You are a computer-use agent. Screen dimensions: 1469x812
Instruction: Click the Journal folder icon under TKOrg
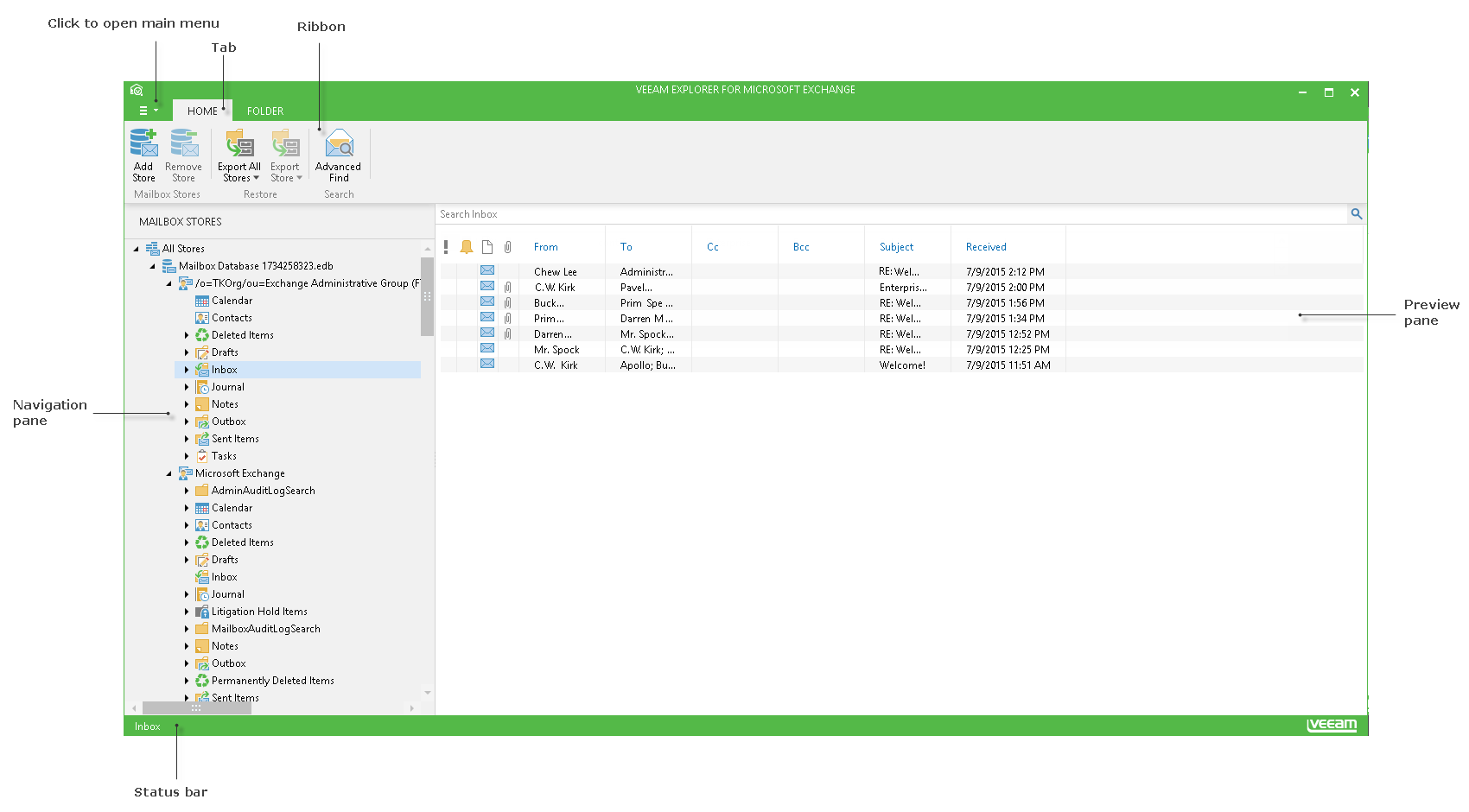[202, 387]
